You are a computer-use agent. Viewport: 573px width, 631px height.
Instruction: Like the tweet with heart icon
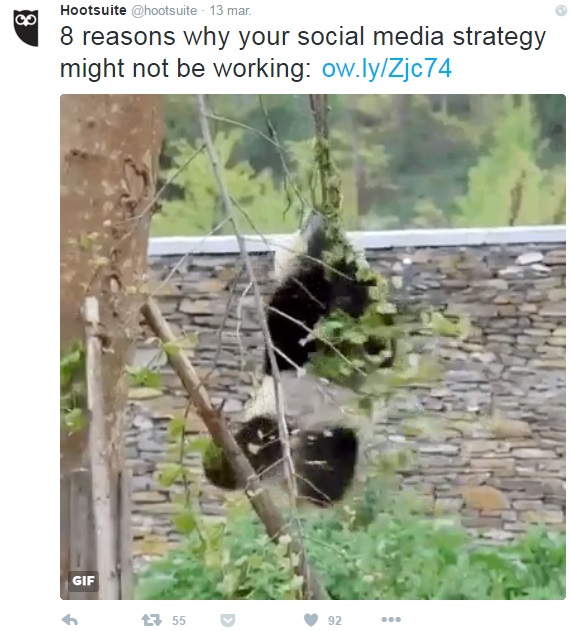pyautogui.click(x=311, y=620)
